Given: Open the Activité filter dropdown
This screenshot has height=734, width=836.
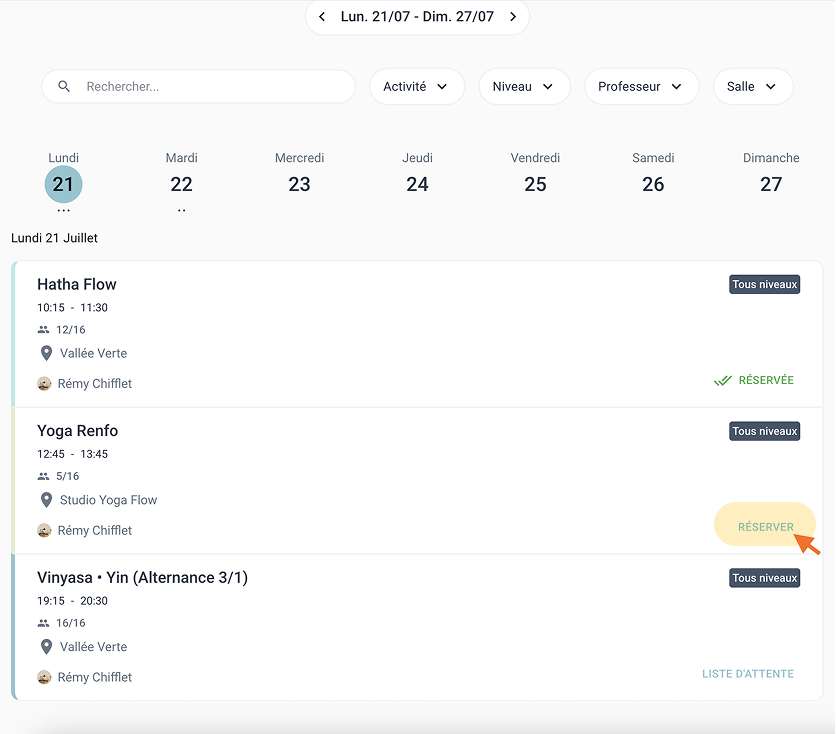Looking at the screenshot, I should pos(417,86).
